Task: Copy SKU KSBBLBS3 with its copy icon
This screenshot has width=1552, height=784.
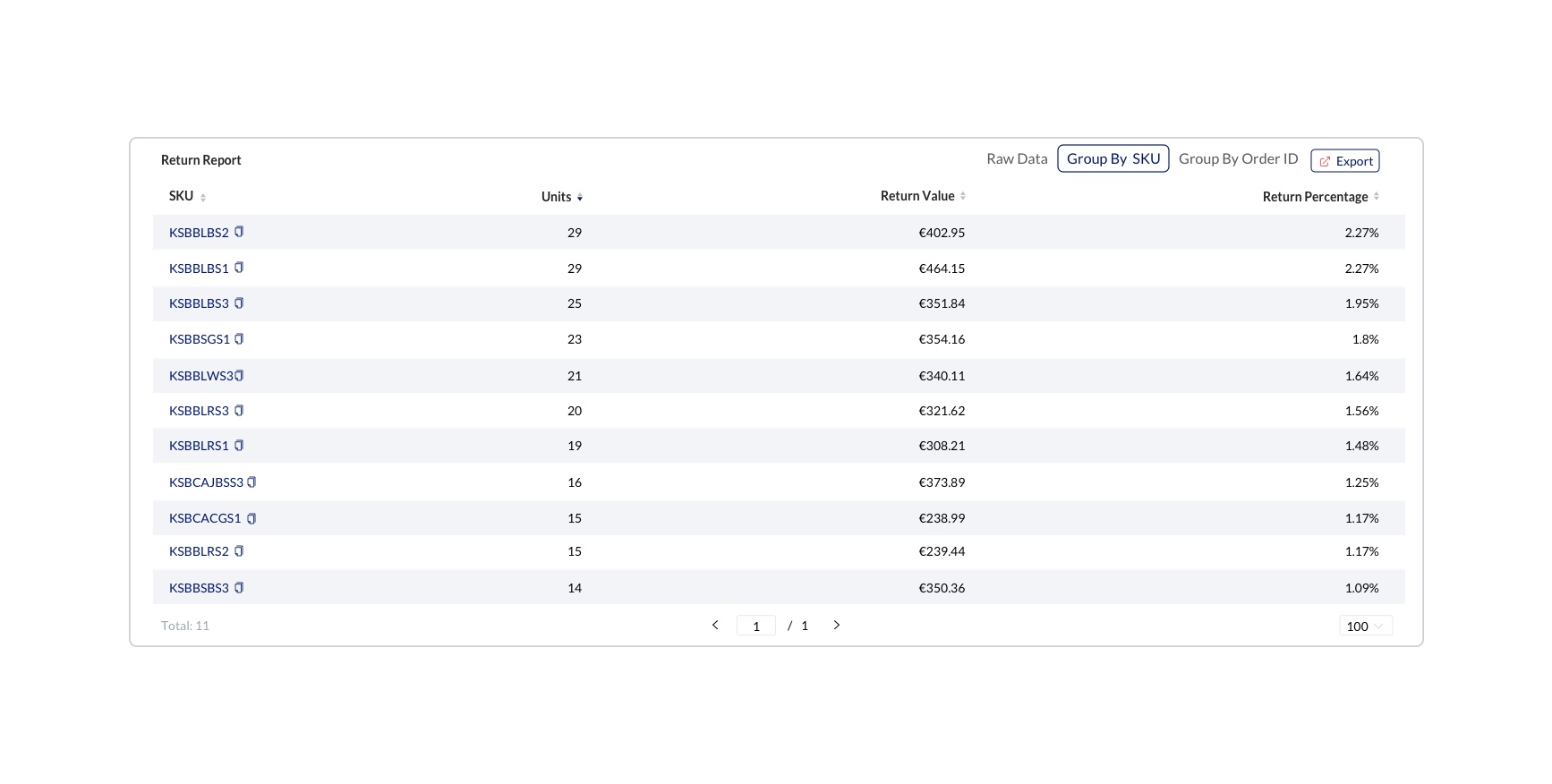Action: pyautogui.click(x=239, y=303)
